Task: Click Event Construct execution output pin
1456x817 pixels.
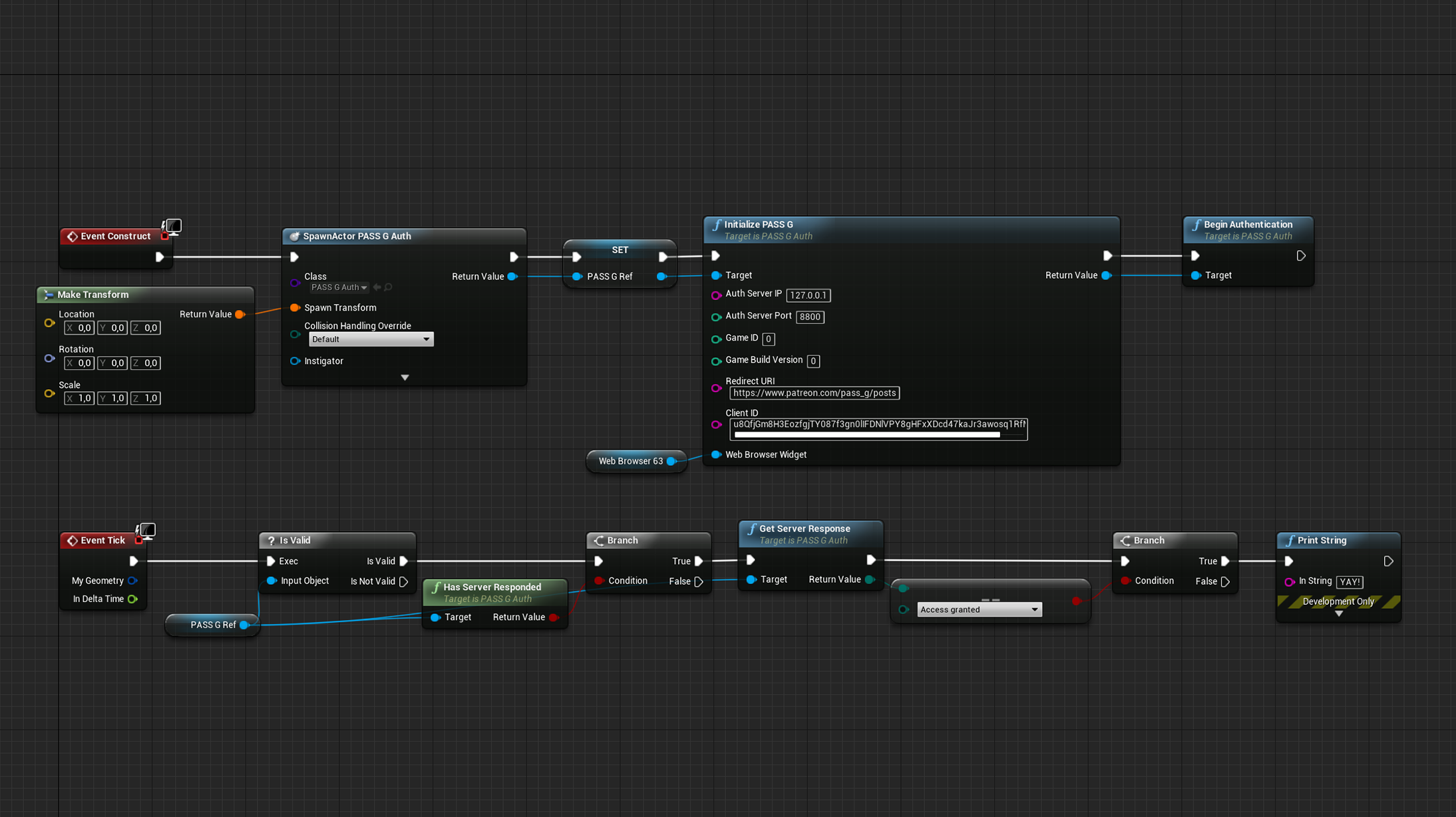Action: 160,257
